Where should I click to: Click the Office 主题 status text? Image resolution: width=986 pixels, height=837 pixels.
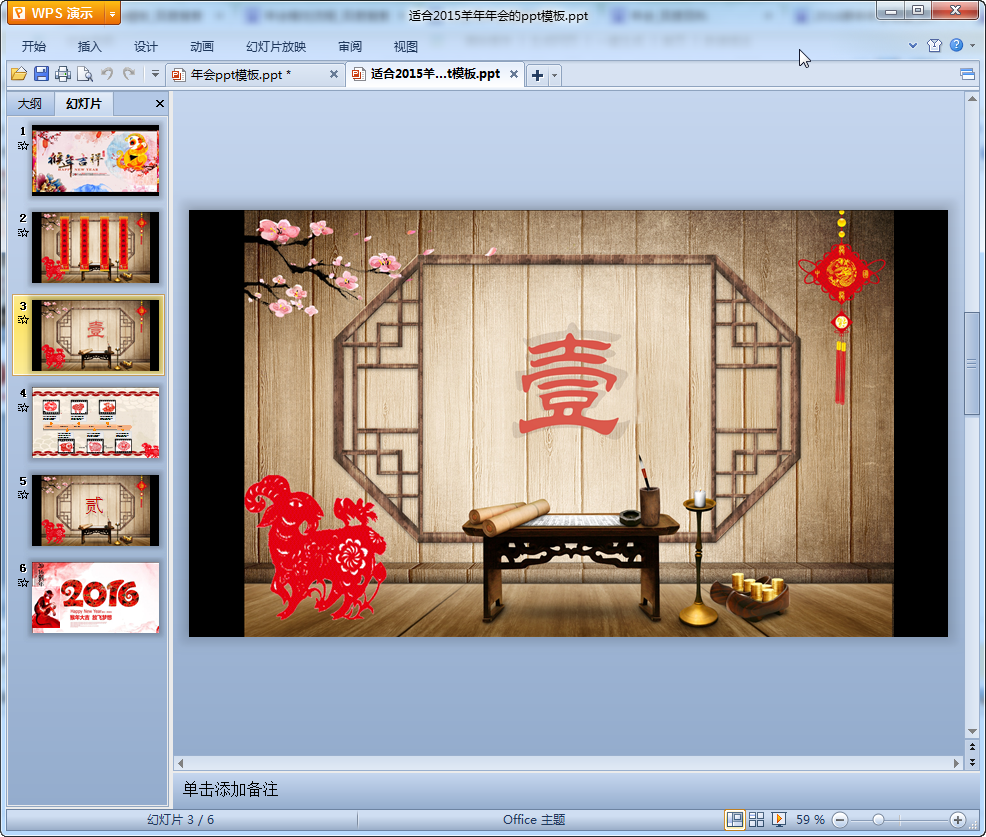tap(534, 819)
